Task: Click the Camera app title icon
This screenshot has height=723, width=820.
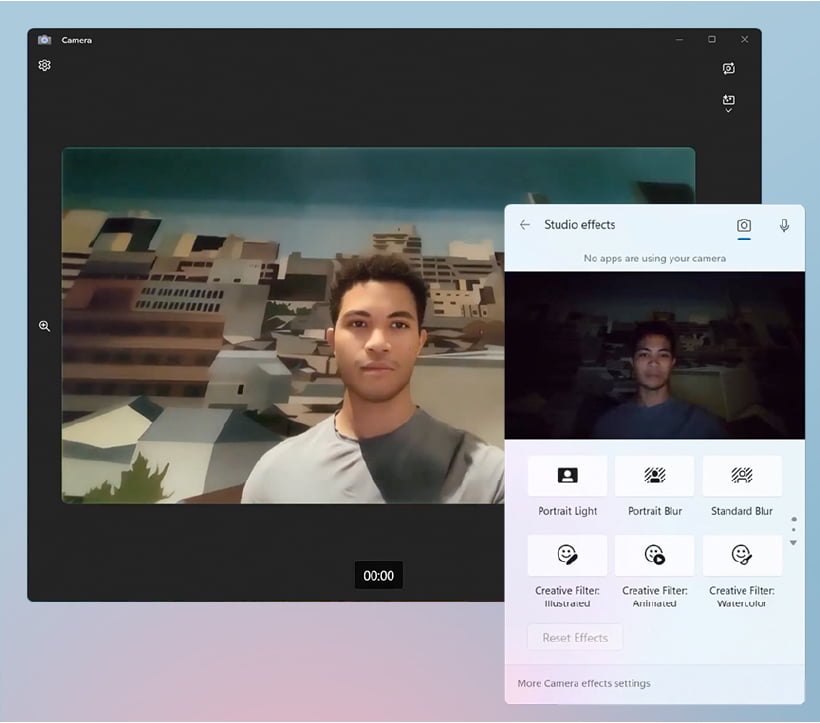Action: 44,40
